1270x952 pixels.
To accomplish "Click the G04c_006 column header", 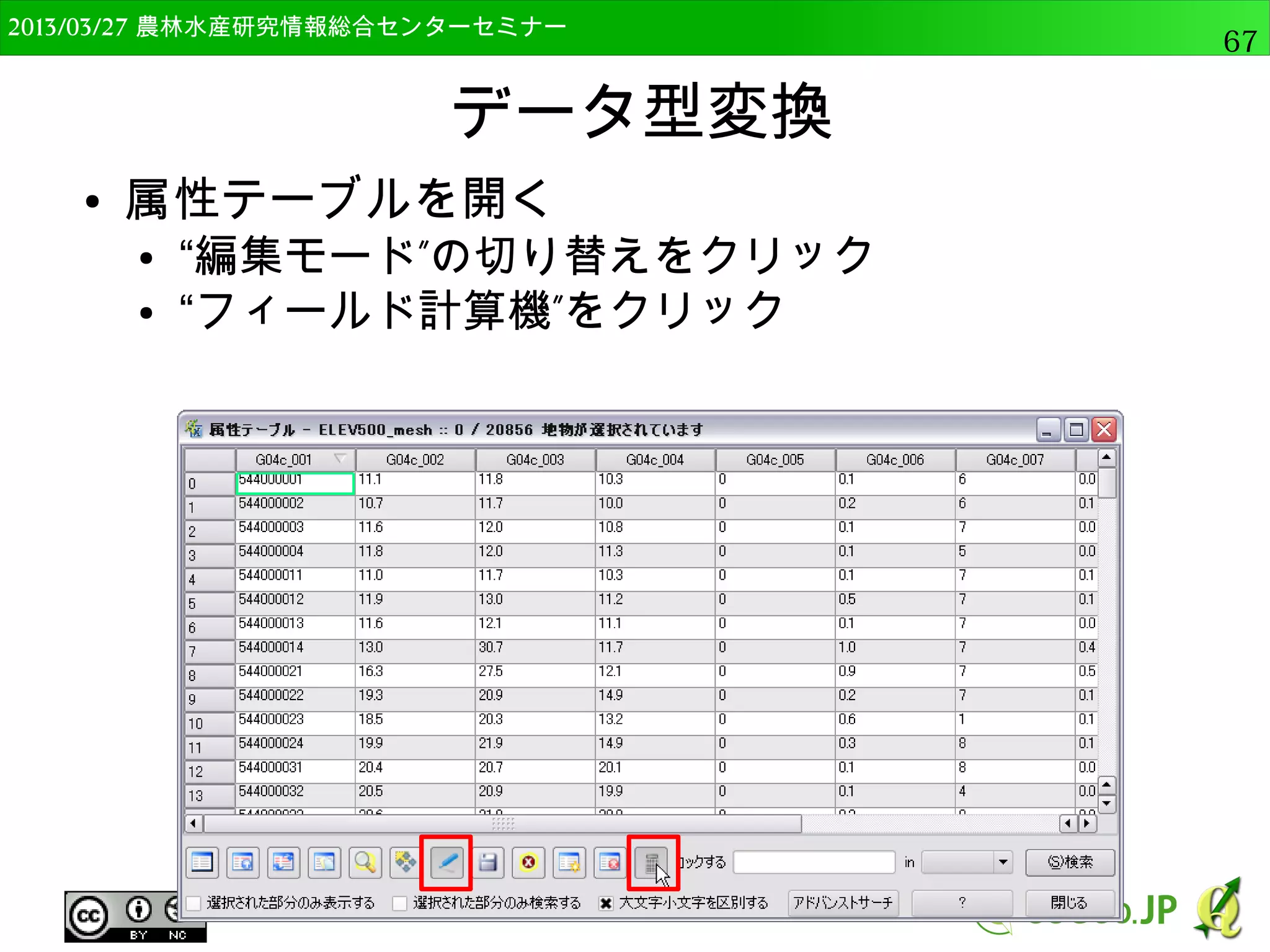I will point(895,460).
